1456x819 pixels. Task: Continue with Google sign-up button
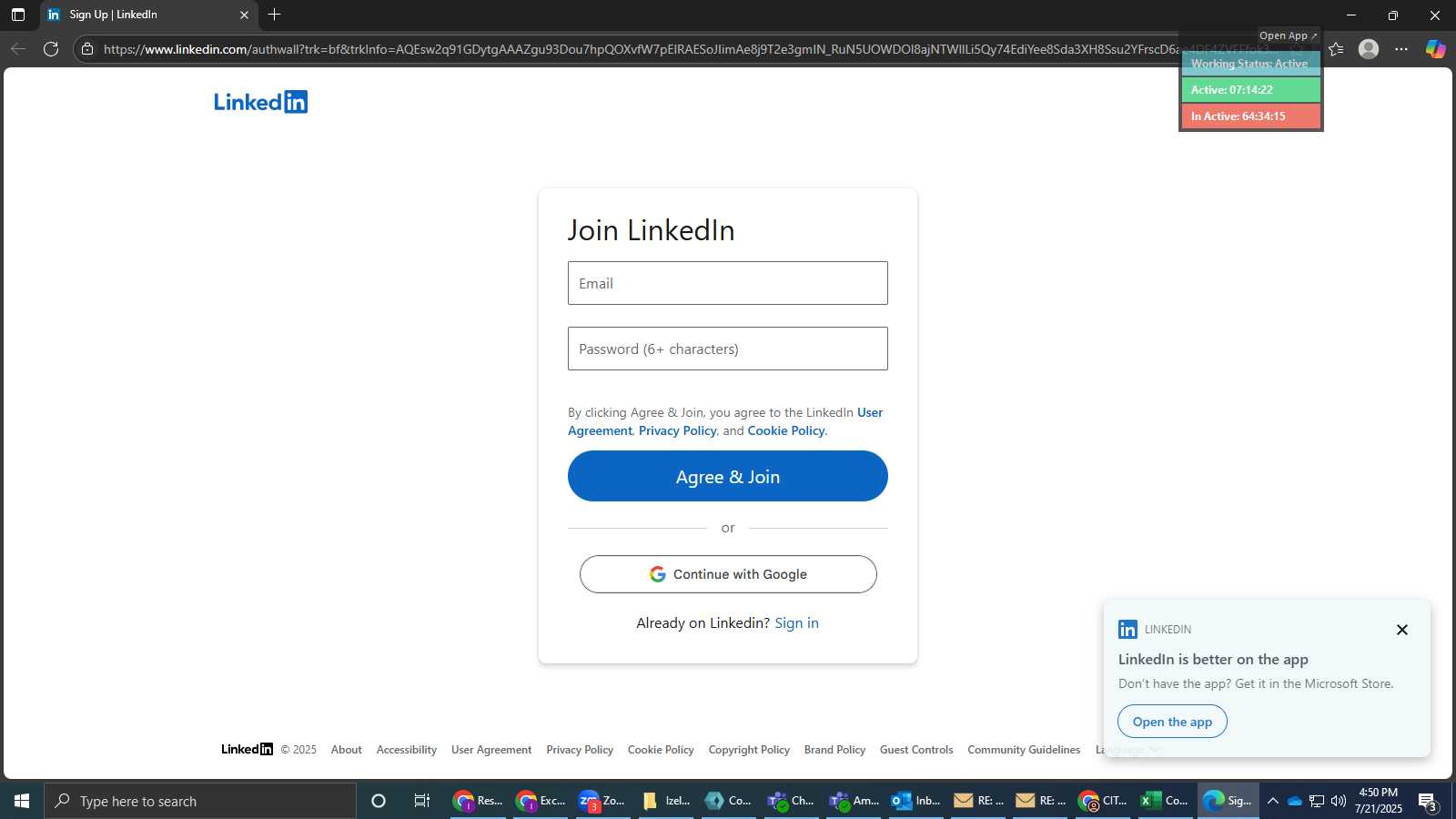pyautogui.click(x=728, y=574)
